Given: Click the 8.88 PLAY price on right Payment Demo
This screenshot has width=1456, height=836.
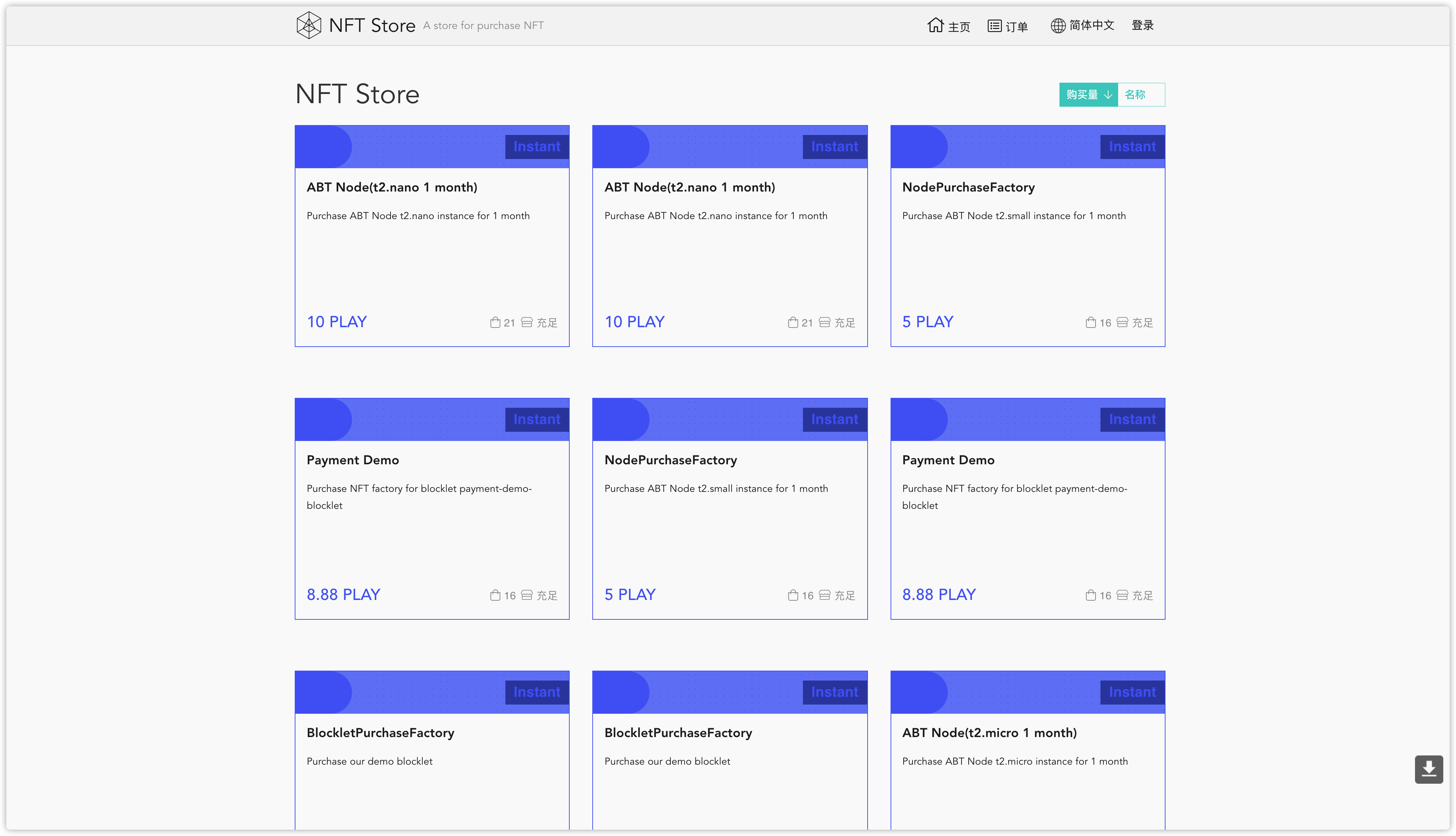Looking at the screenshot, I should point(939,594).
